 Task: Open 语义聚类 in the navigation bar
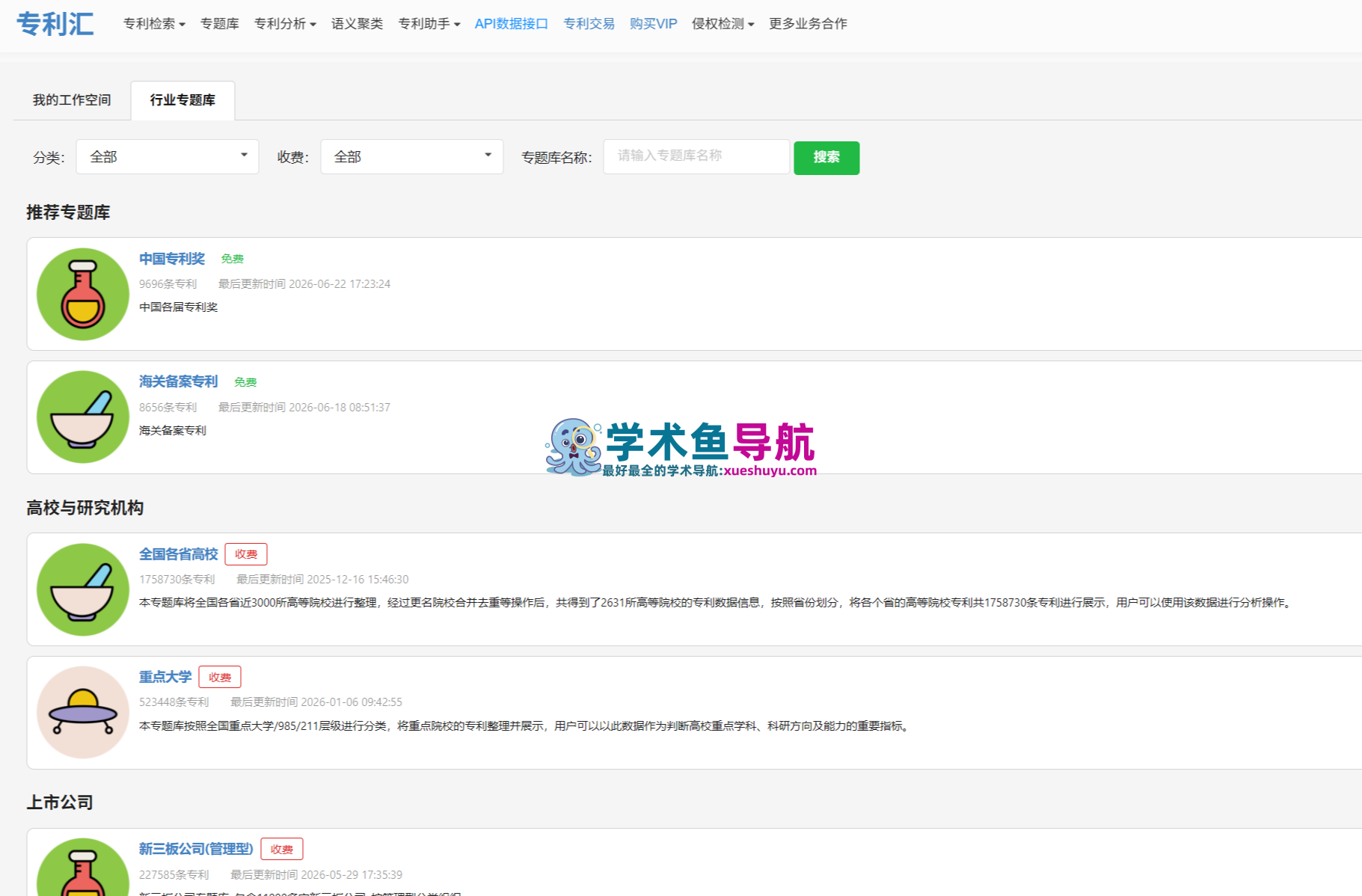[357, 24]
